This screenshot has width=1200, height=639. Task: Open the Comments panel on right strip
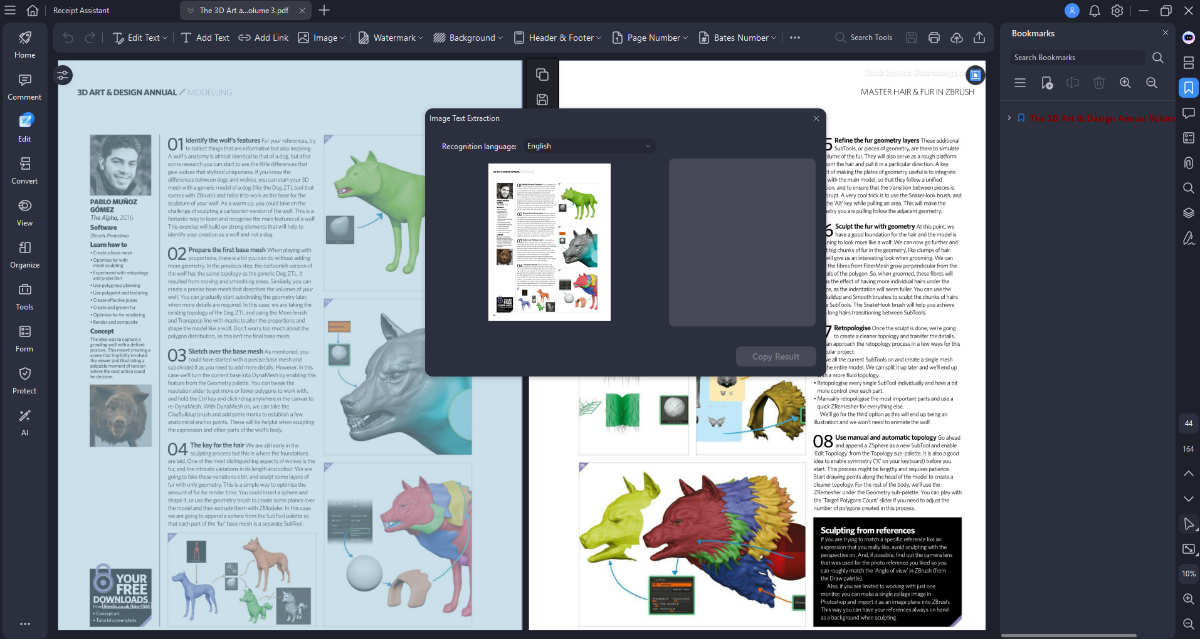tap(1188, 112)
